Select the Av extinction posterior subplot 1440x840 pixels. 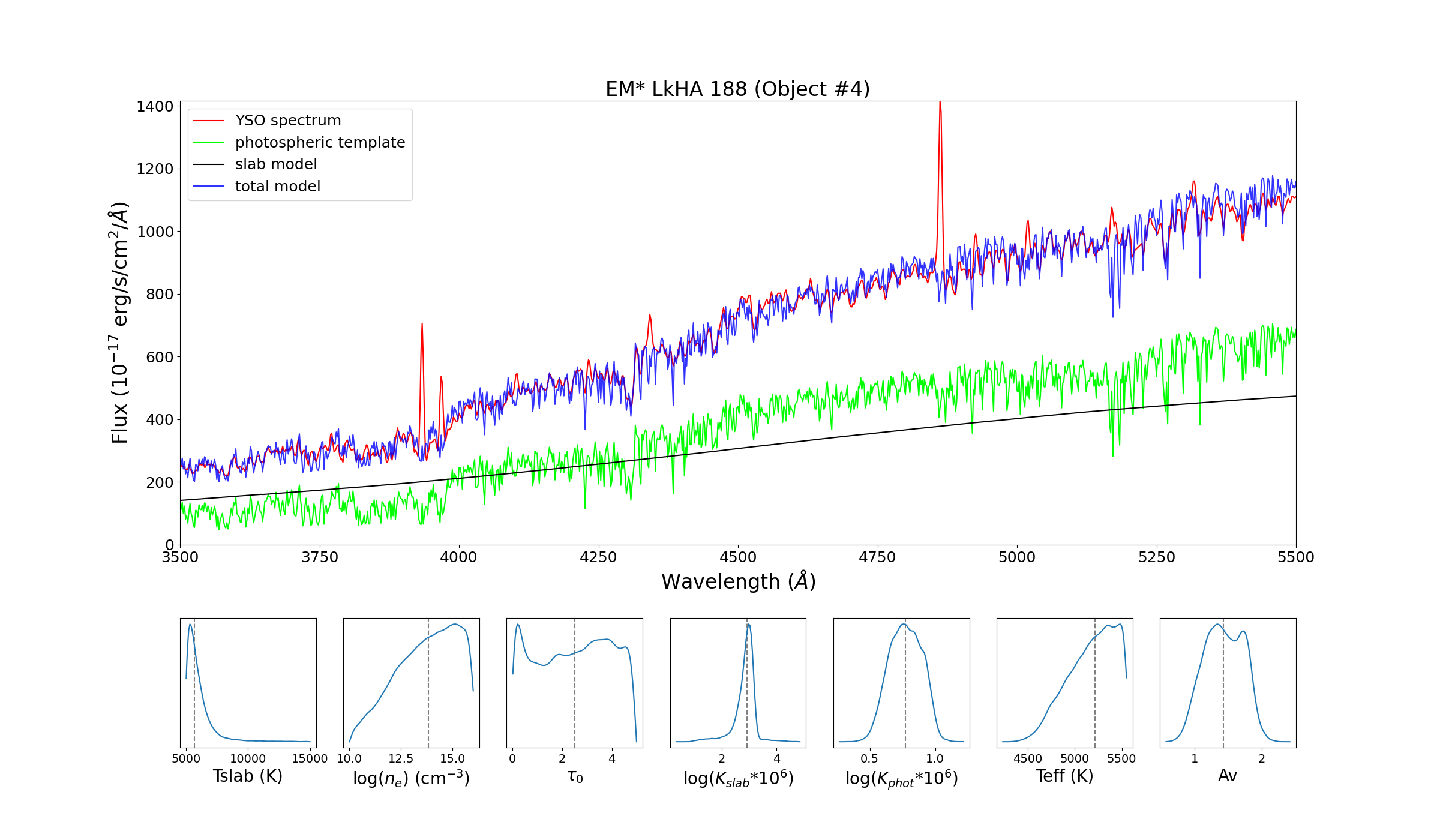pos(1228,683)
